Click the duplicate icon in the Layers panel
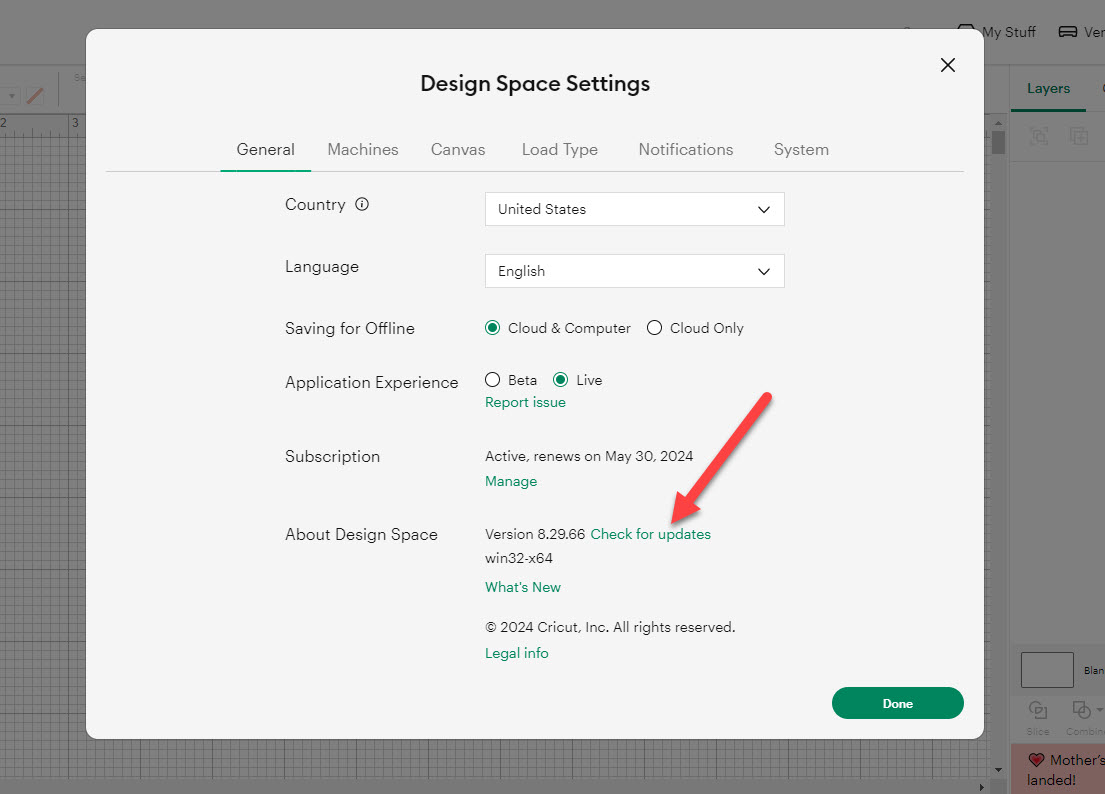 (1079, 135)
